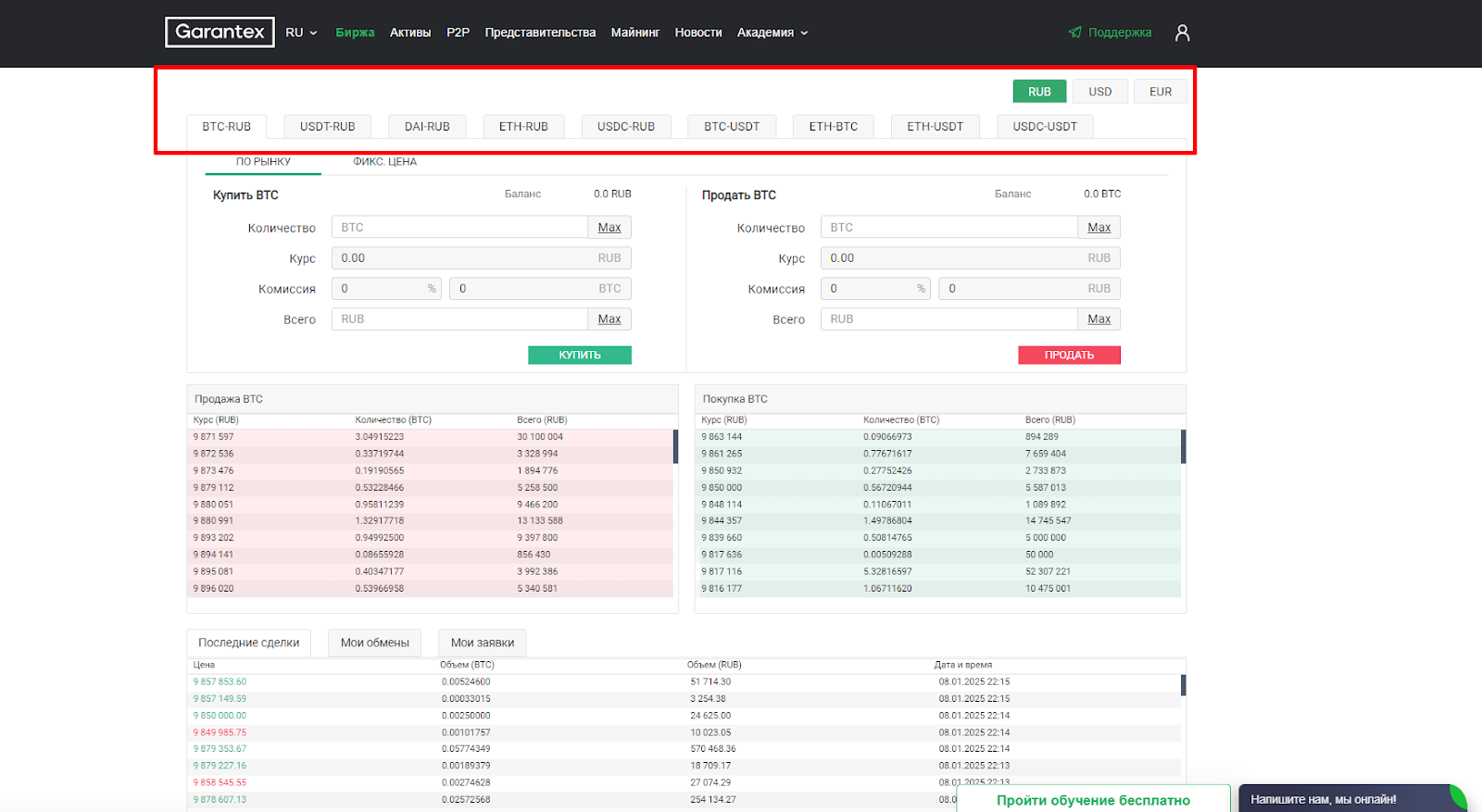Click buy Всего RUB input field
The width and height of the screenshot is (1482, 812).
coord(459,319)
